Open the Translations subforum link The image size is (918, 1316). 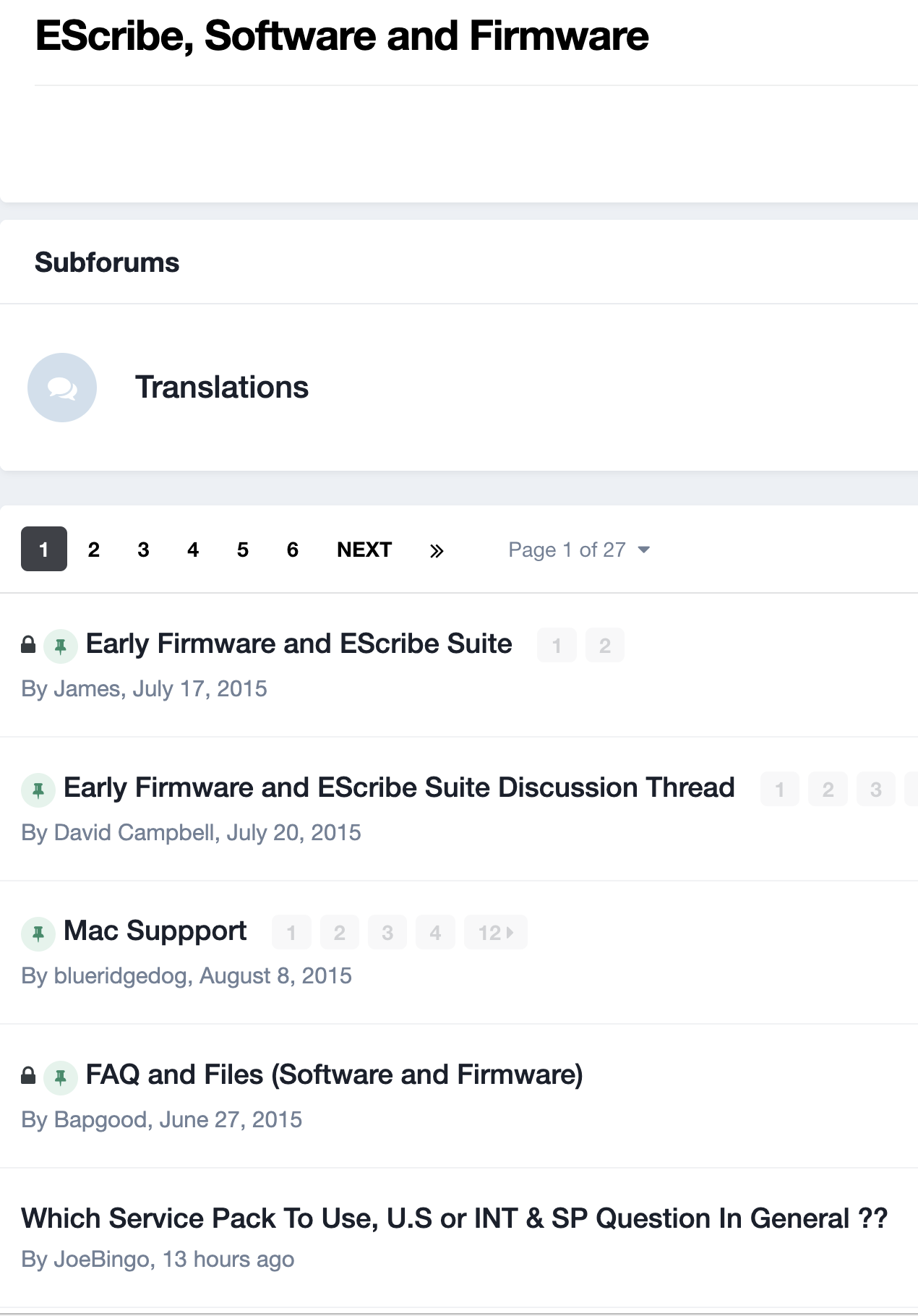click(222, 388)
